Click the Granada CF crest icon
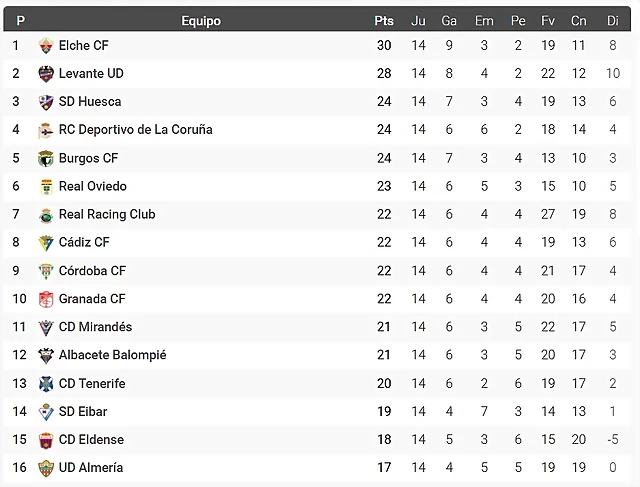Image resolution: width=640 pixels, height=487 pixels. (46, 299)
